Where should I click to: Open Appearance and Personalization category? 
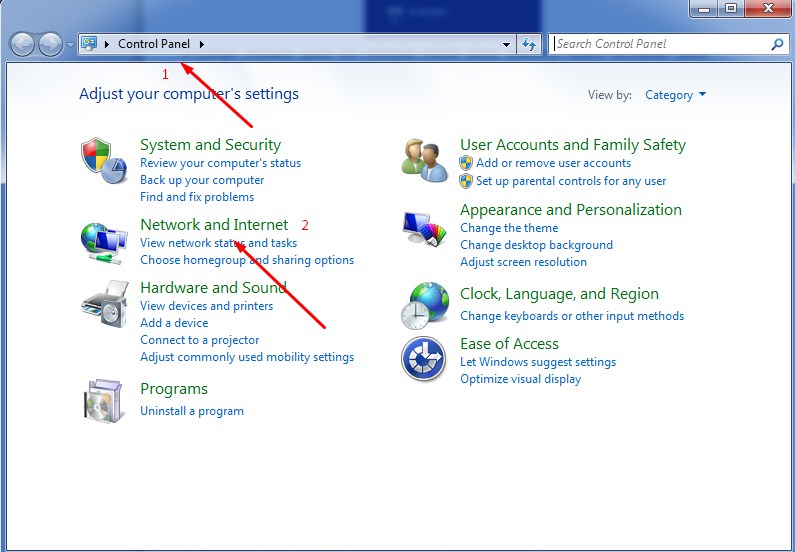point(571,209)
